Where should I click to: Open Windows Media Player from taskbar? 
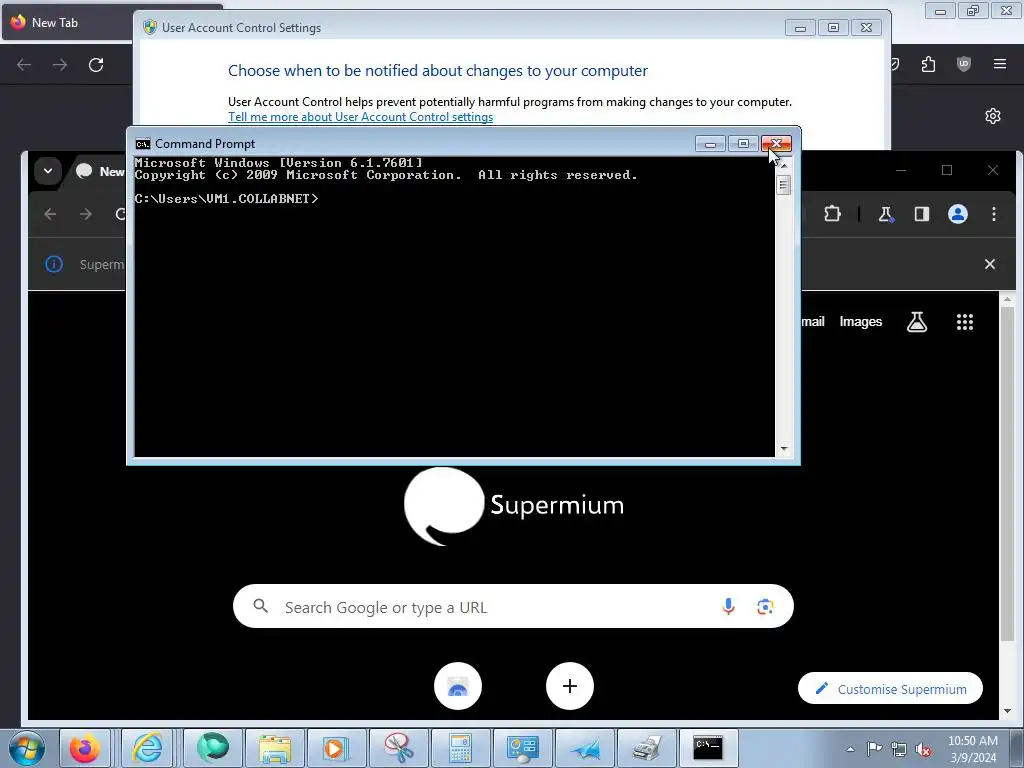(336, 748)
